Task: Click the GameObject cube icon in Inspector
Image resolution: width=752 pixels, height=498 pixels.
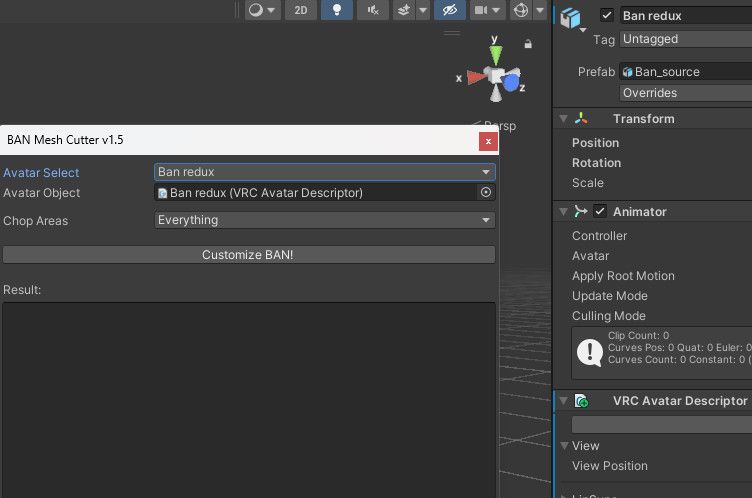Action: coord(570,18)
